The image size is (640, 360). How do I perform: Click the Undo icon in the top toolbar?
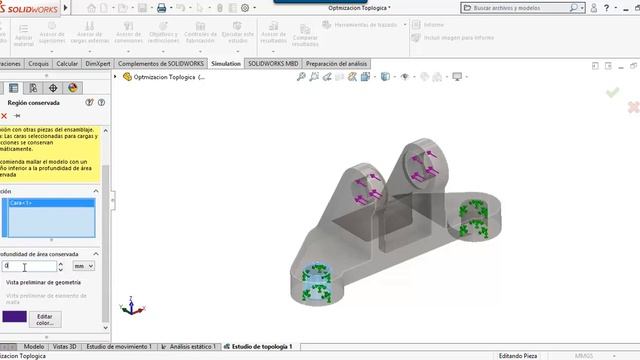click(181, 8)
